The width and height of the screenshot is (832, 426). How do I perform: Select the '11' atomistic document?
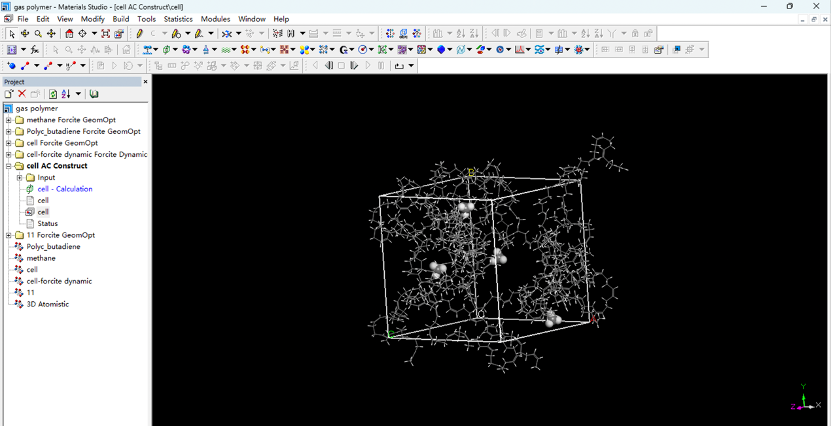click(x=31, y=293)
